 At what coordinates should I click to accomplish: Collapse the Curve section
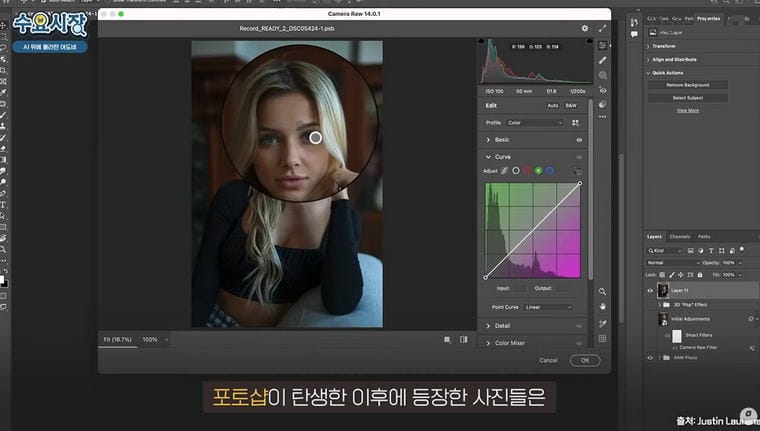(488, 157)
